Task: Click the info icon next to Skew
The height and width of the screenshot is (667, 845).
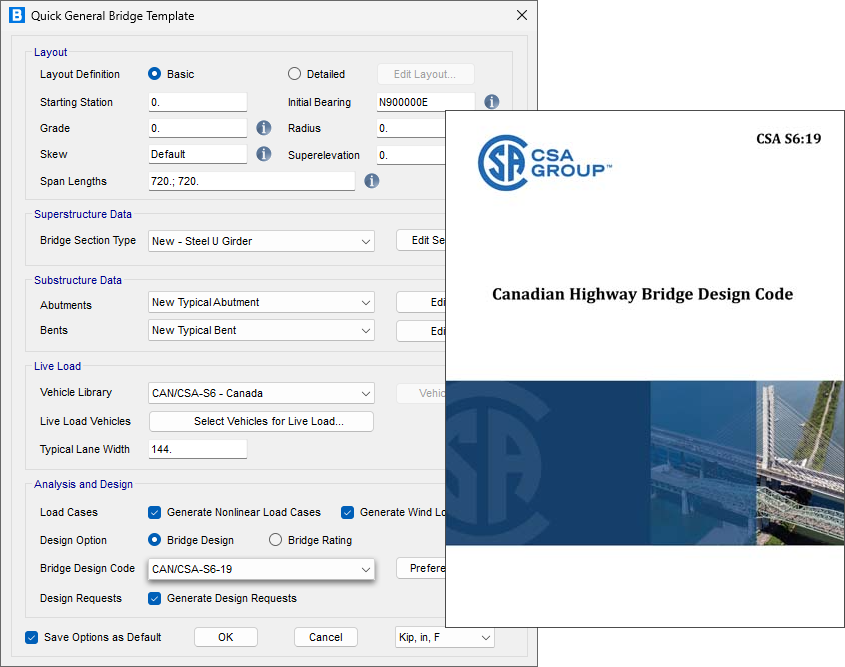Action: point(264,154)
